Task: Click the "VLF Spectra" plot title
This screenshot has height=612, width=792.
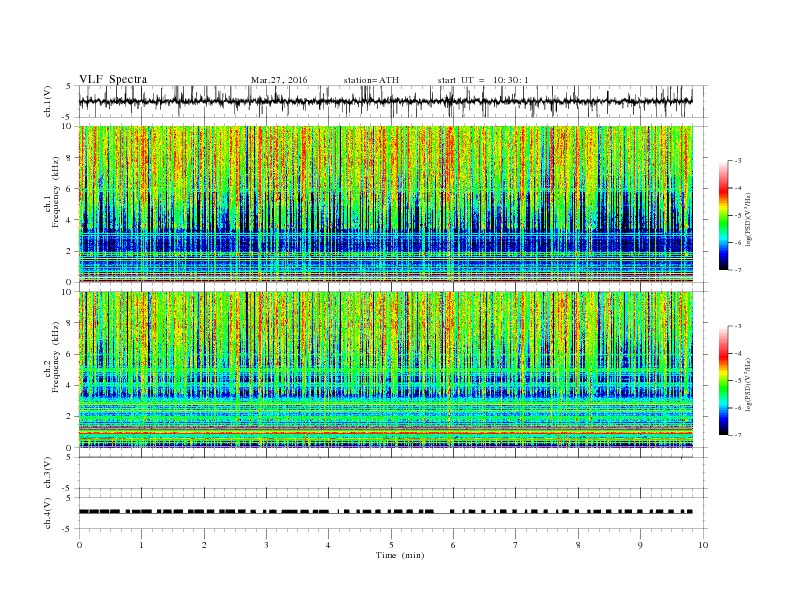Action: coord(113,79)
